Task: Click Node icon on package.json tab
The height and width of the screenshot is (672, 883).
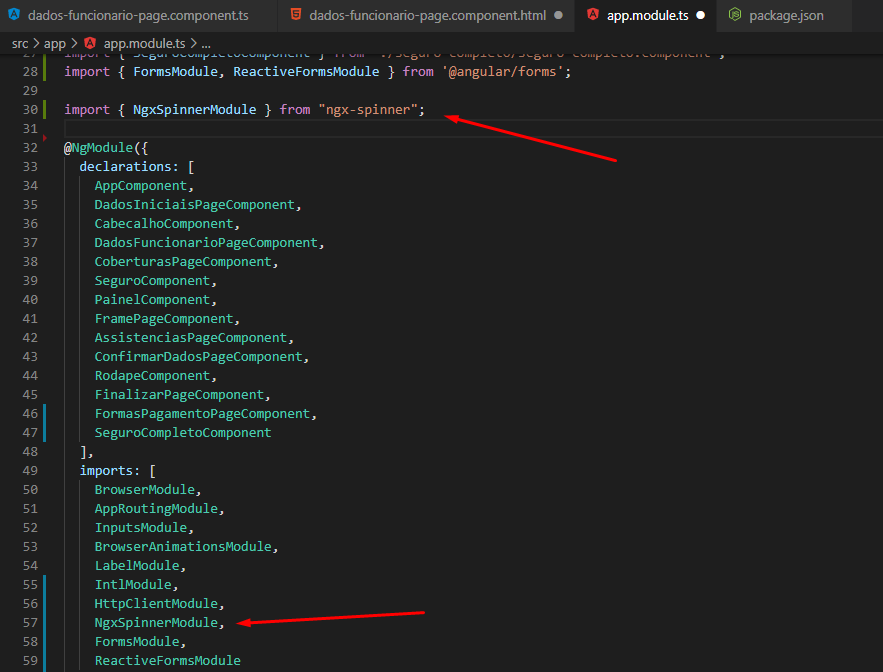Action: 735,15
